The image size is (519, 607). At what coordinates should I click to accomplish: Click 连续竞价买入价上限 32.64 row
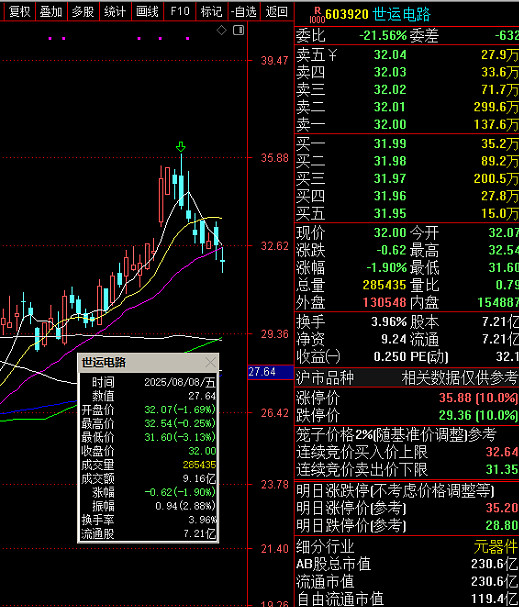407,452
